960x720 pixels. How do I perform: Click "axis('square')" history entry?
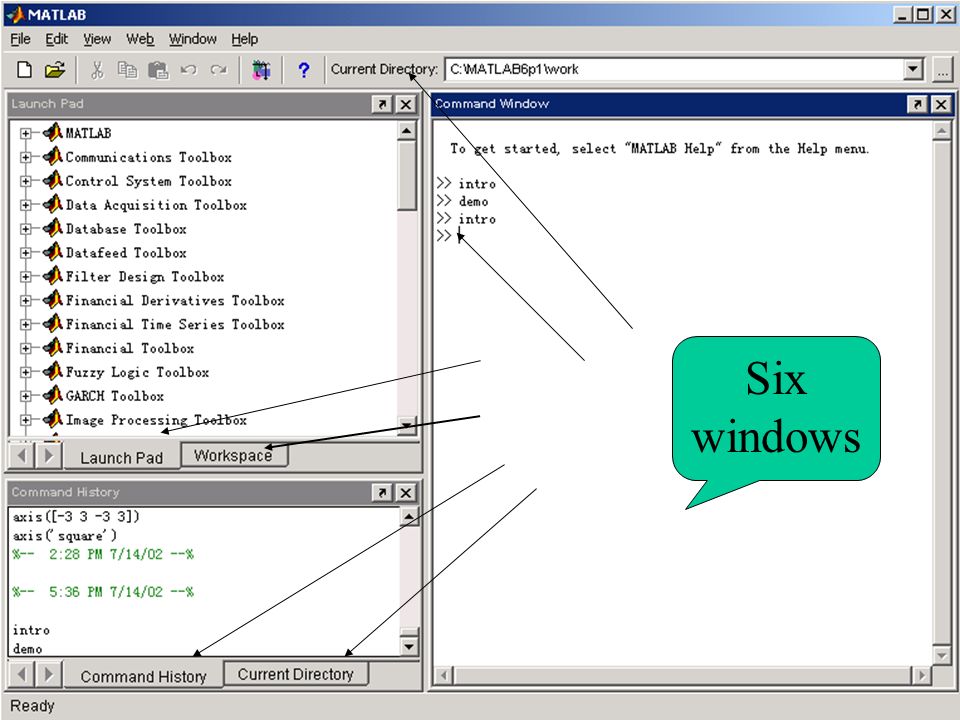tap(64, 535)
